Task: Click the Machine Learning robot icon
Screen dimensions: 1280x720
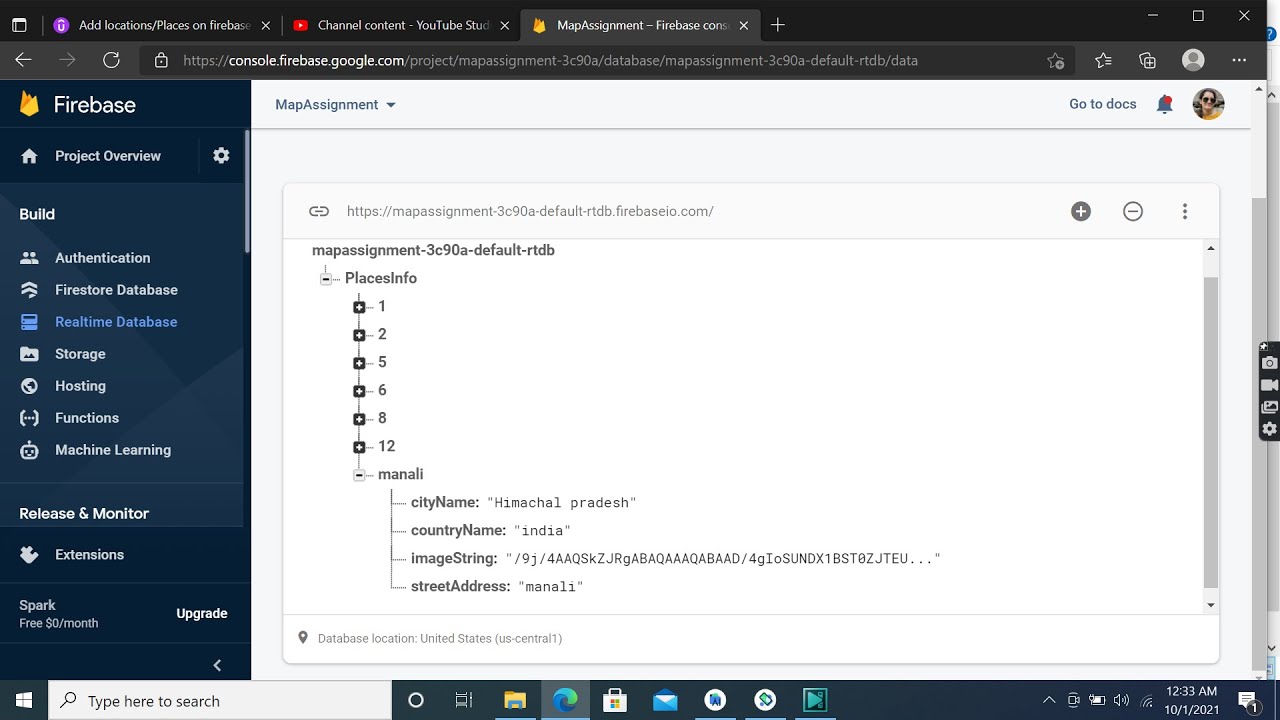Action: (29, 450)
